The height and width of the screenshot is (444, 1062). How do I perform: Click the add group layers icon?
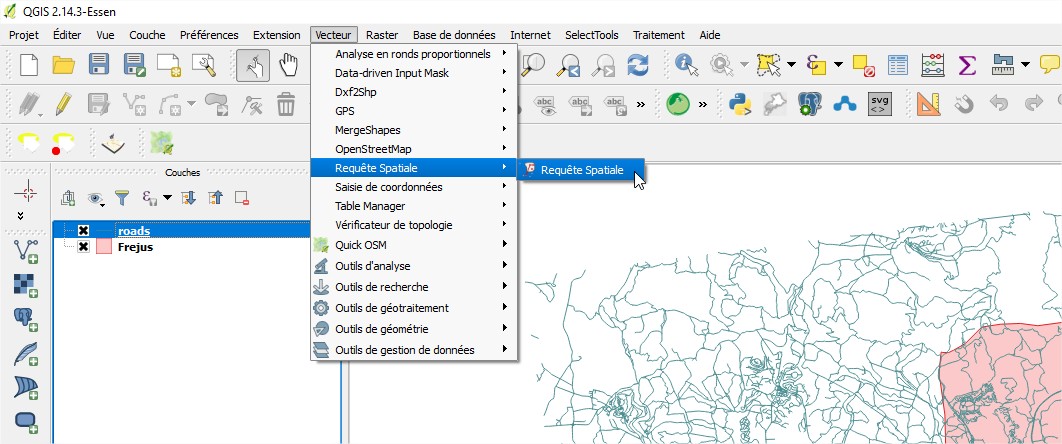[68, 198]
